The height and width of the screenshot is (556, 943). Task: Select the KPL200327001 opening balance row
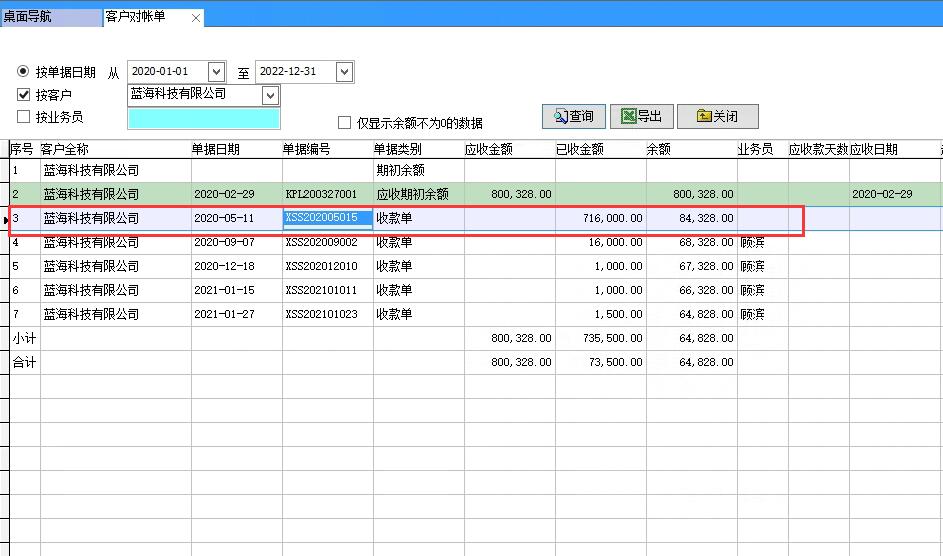pos(321,194)
